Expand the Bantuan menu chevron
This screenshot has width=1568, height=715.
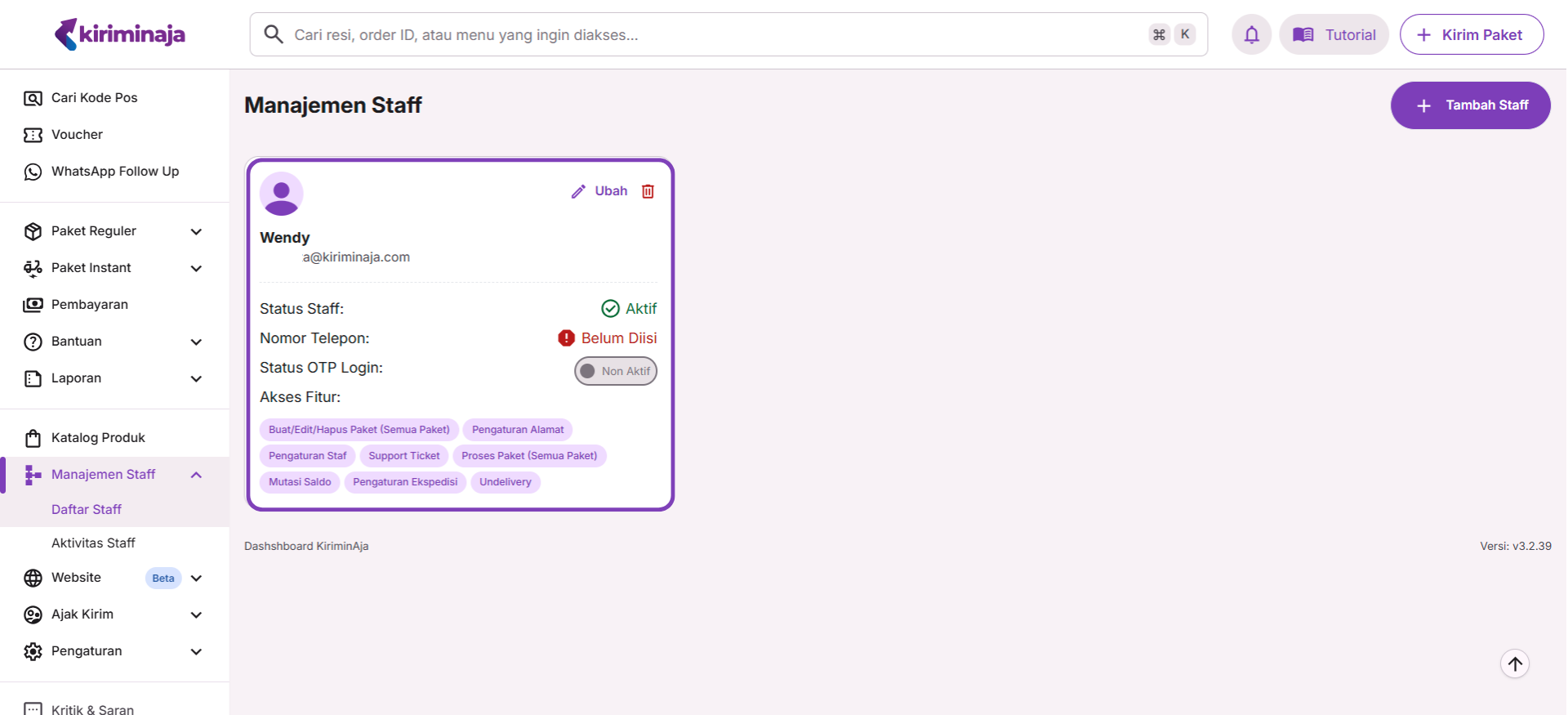(x=196, y=342)
